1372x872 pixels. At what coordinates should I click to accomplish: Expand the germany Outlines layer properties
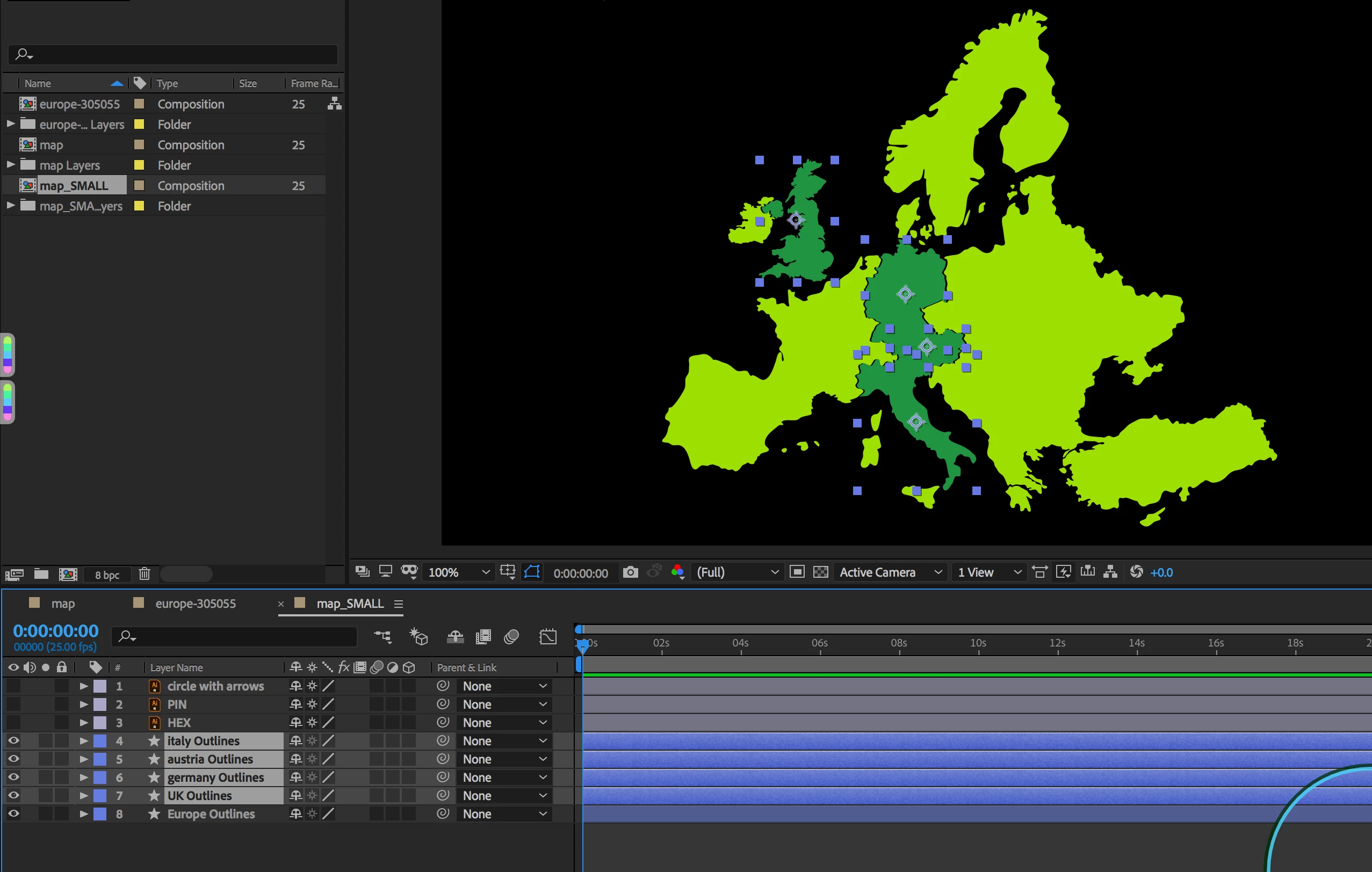click(84, 777)
